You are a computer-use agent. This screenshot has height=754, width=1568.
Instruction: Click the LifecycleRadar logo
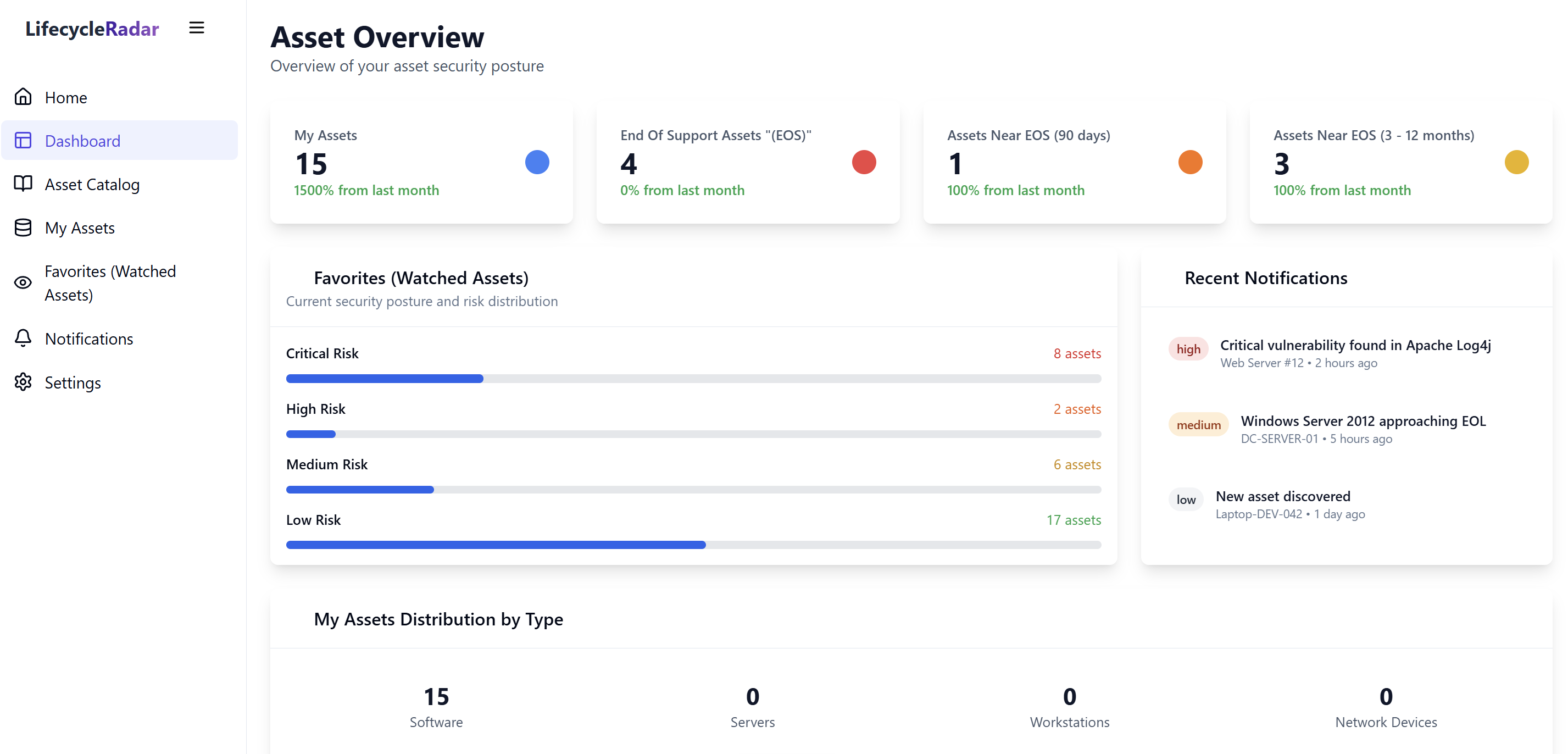92,29
